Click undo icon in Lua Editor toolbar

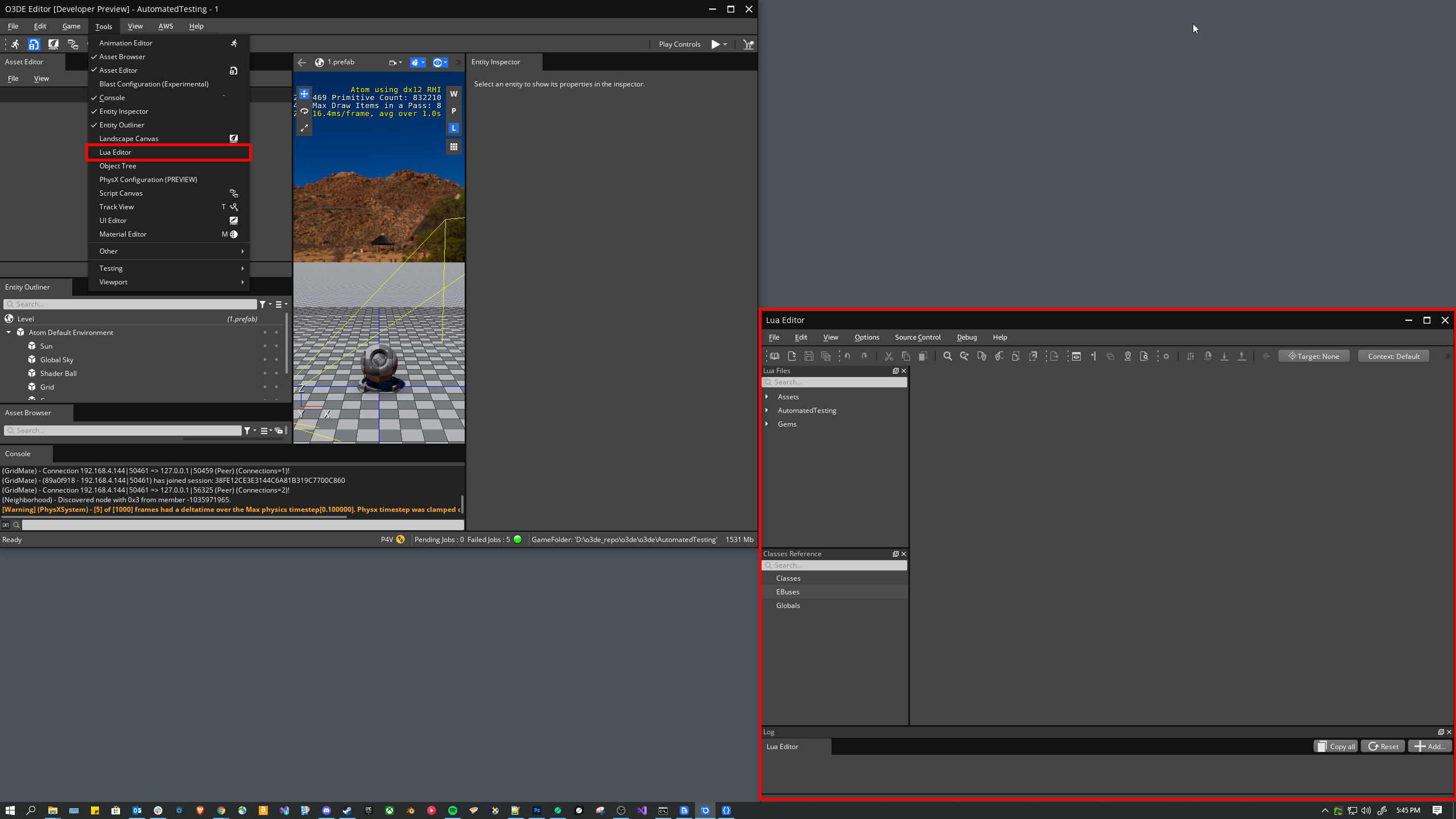847,356
